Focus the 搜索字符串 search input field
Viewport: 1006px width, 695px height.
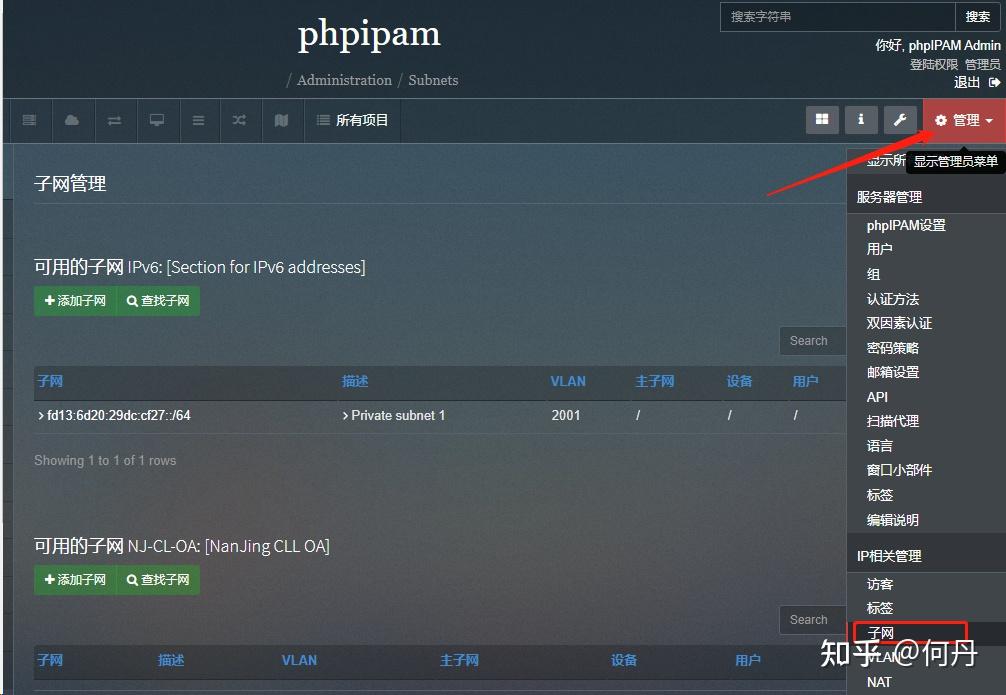[838, 17]
